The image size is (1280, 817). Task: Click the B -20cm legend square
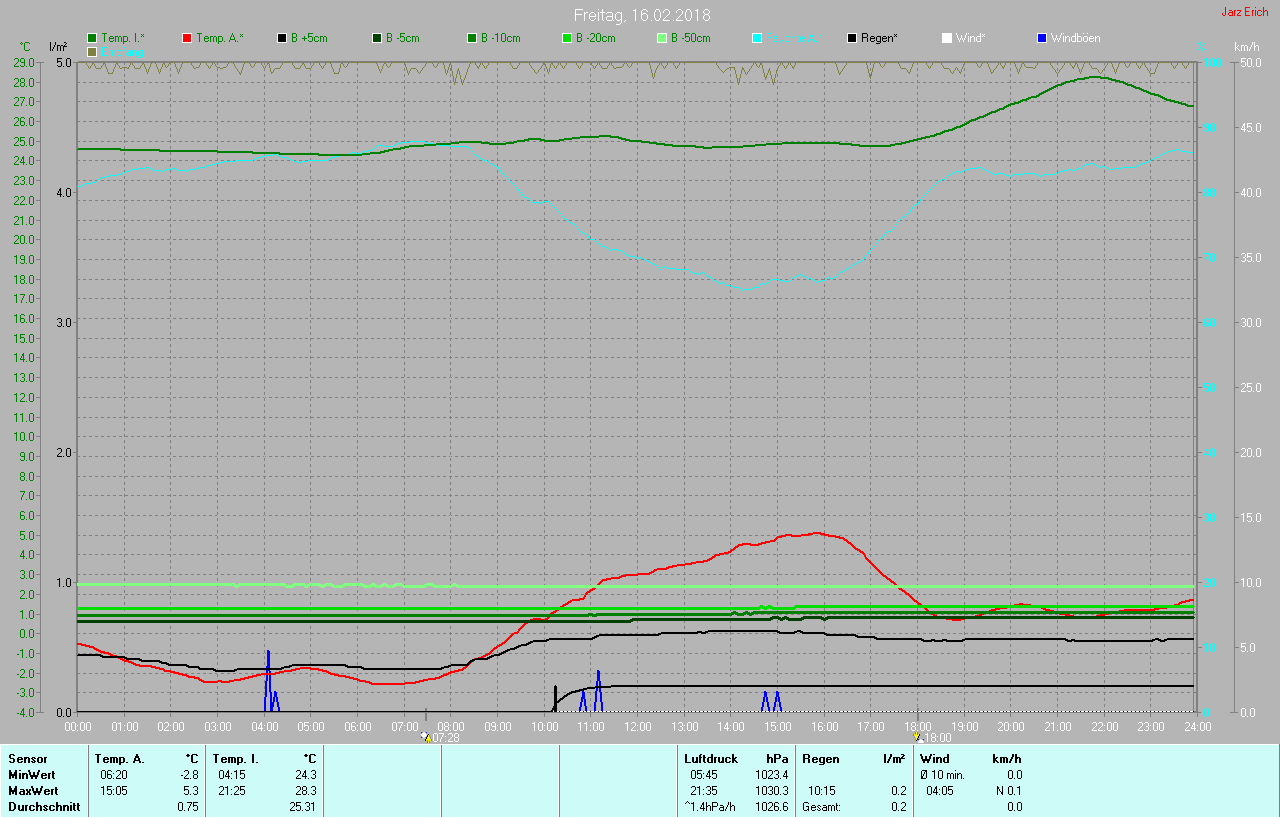click(x=567, y=38)
